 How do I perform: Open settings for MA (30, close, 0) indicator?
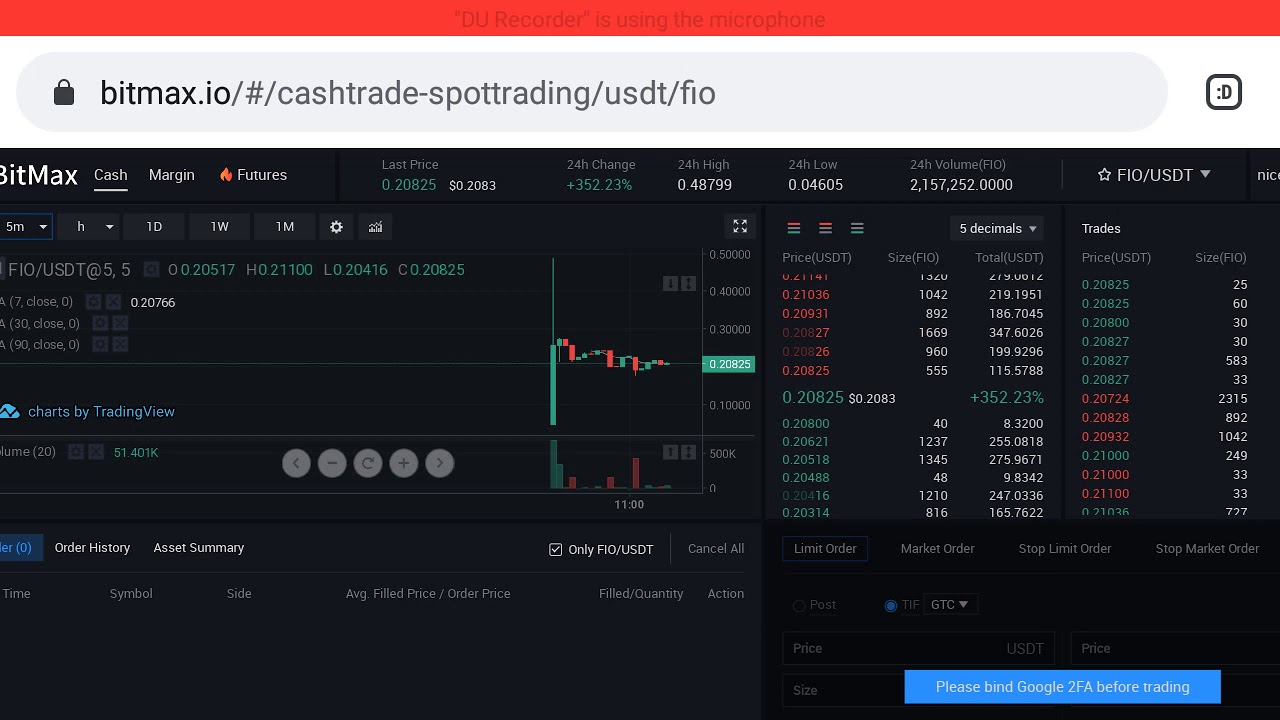click(100, 323)
